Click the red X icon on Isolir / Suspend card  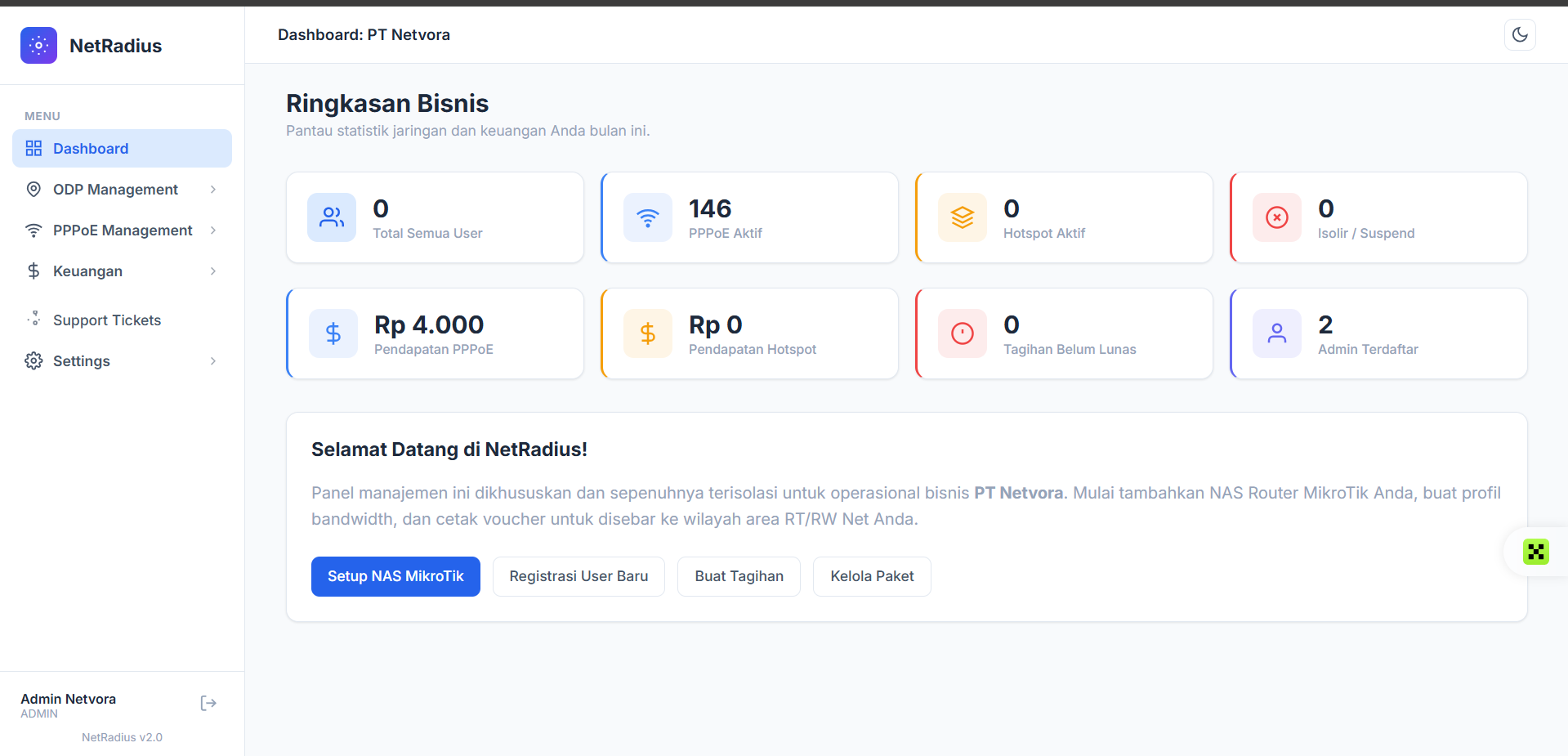point(1276,217)
